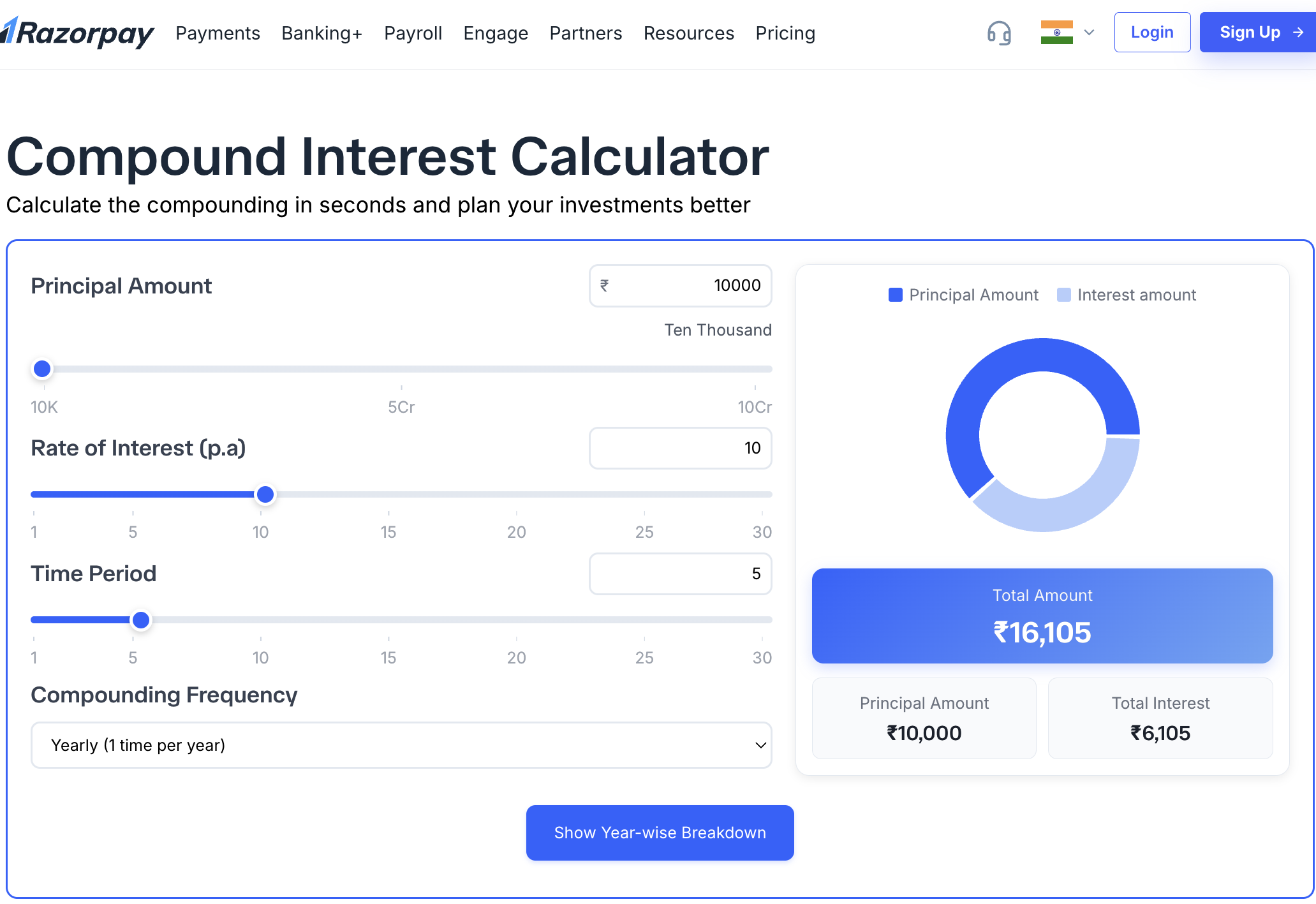Click the Interest amount legend square
Screen dimensions: 1316x904
1064,295
